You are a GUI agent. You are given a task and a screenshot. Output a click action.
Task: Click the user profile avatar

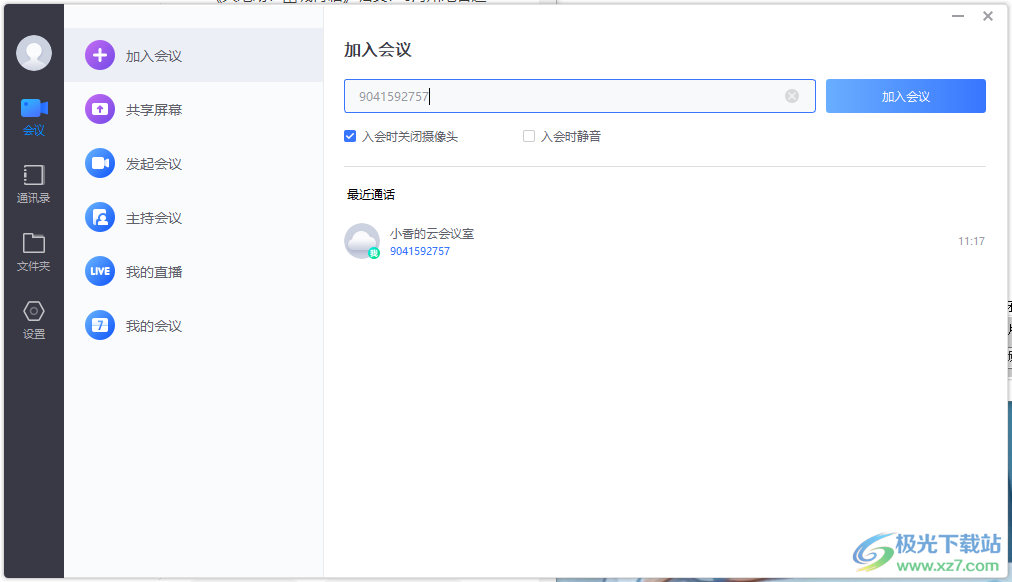tap(34, 53)
